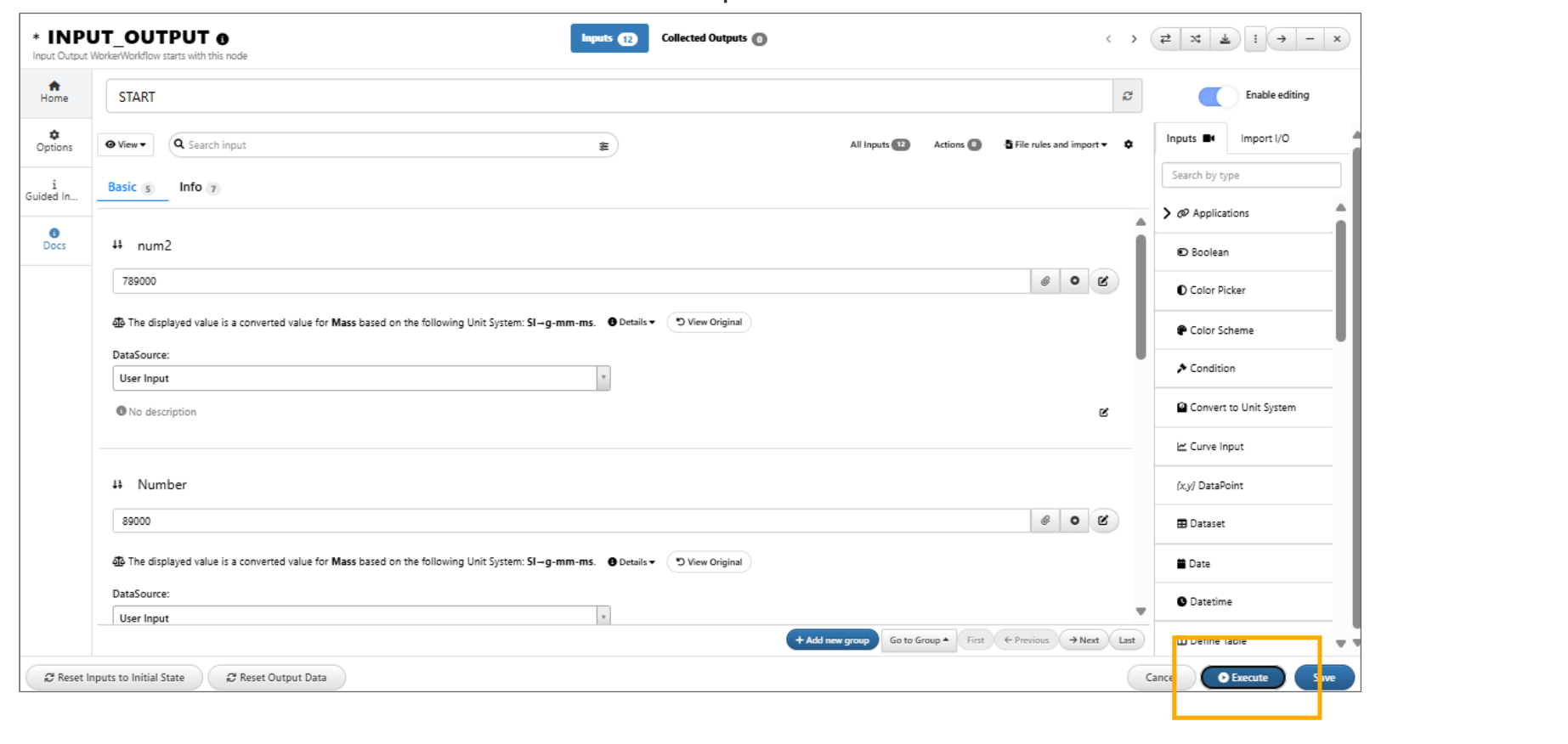Select Curve Input type
Image resolution: width=1568 pixels, height=744 pixels.
coord(1243,447)
